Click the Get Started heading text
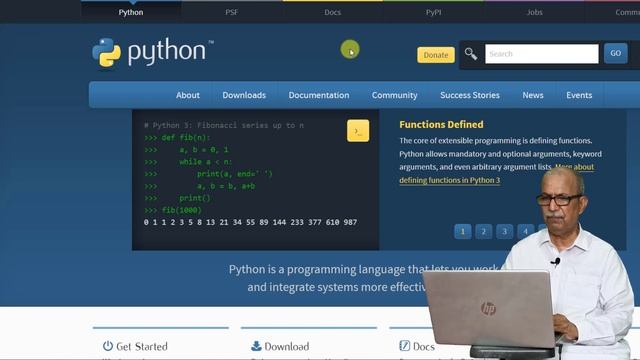Screen dimensions: 640x360 (x=142, y=347)
